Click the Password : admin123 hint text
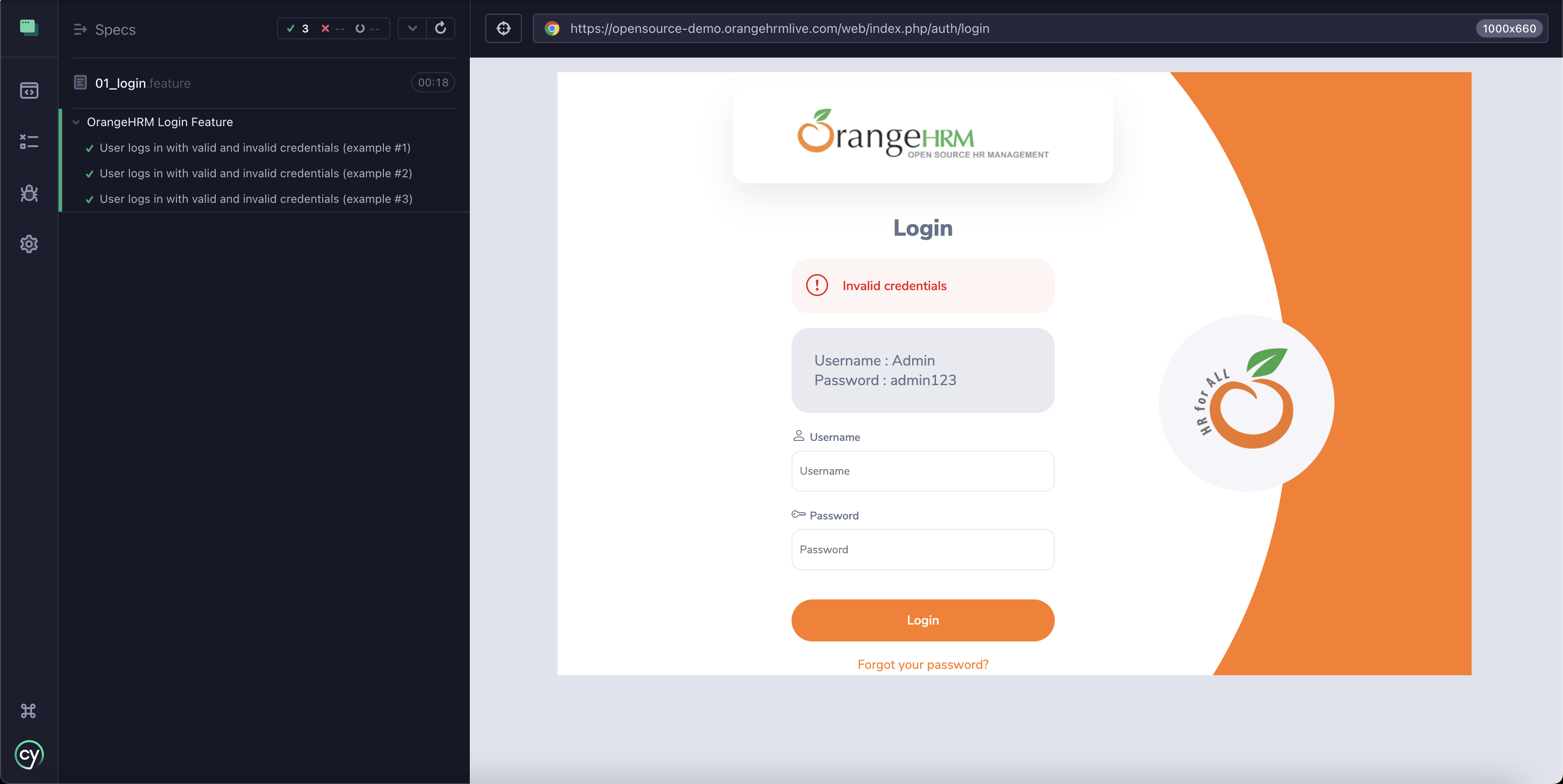The width and height of the screenshot is (1563, 784). click(885, 380)
